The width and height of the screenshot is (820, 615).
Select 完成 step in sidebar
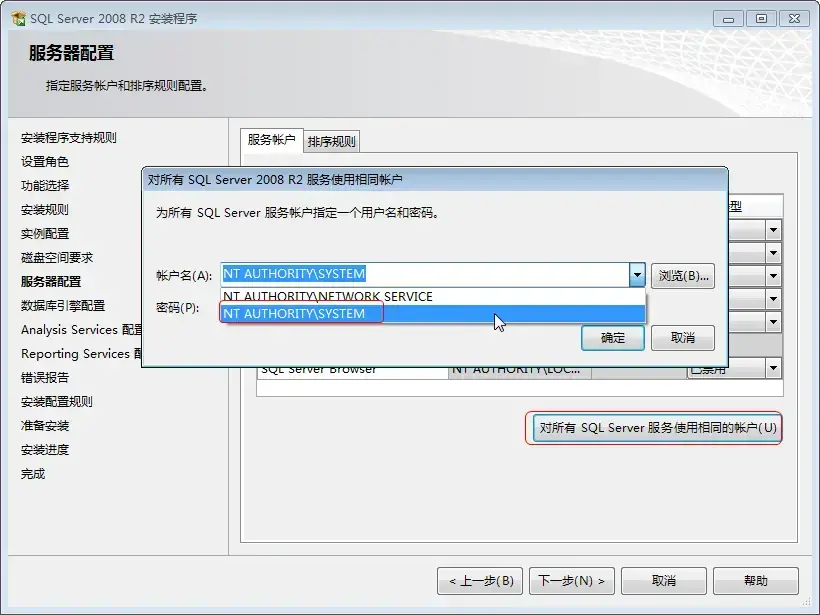click(33, 474)
